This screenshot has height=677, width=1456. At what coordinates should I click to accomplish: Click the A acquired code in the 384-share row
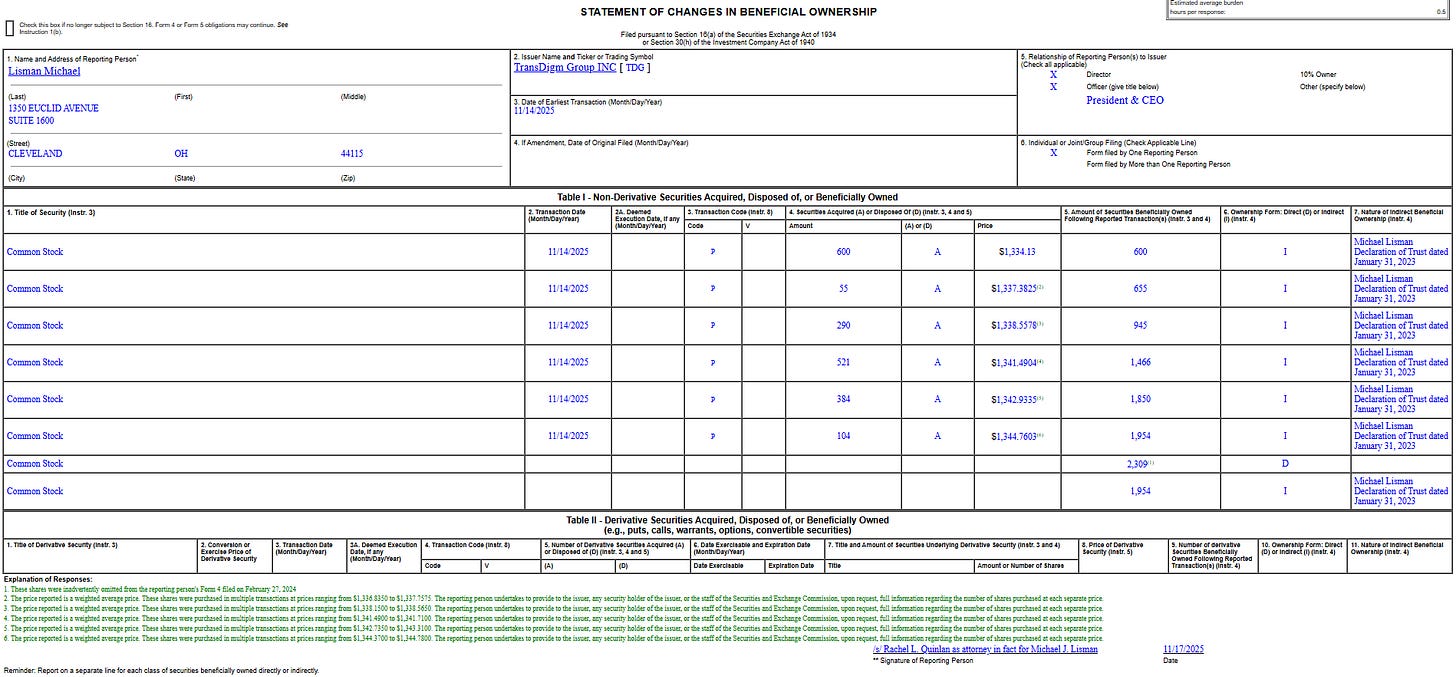click(x=937, y=399)
